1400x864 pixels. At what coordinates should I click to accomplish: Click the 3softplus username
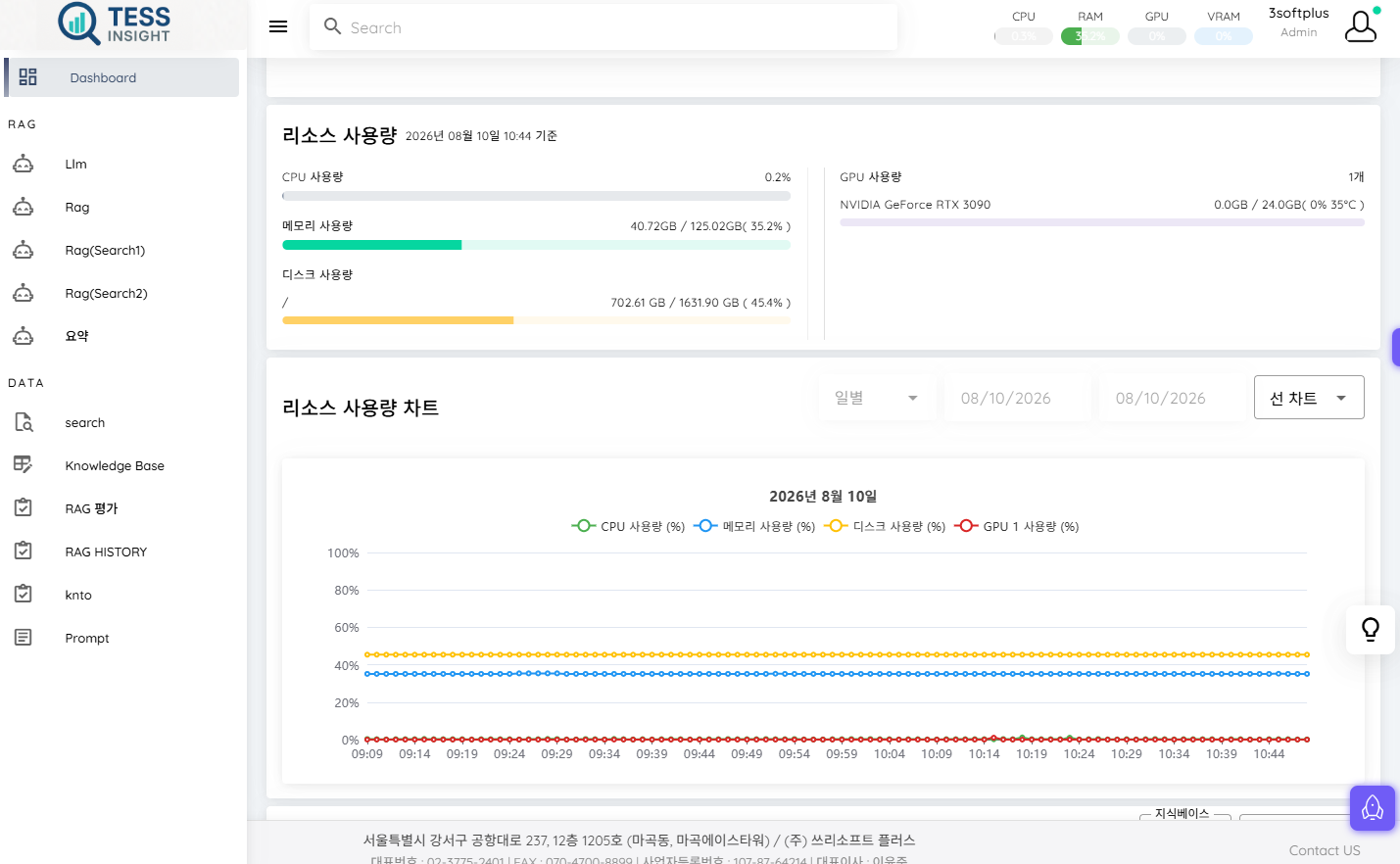(1299, 13)
